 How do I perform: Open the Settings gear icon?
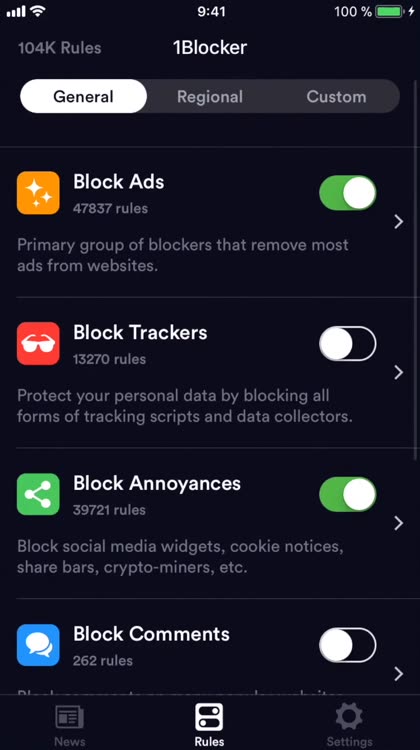349,717
